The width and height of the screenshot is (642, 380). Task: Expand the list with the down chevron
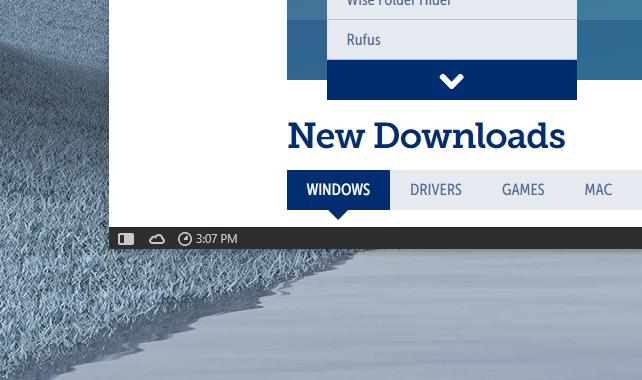click(x=452, y=80)
